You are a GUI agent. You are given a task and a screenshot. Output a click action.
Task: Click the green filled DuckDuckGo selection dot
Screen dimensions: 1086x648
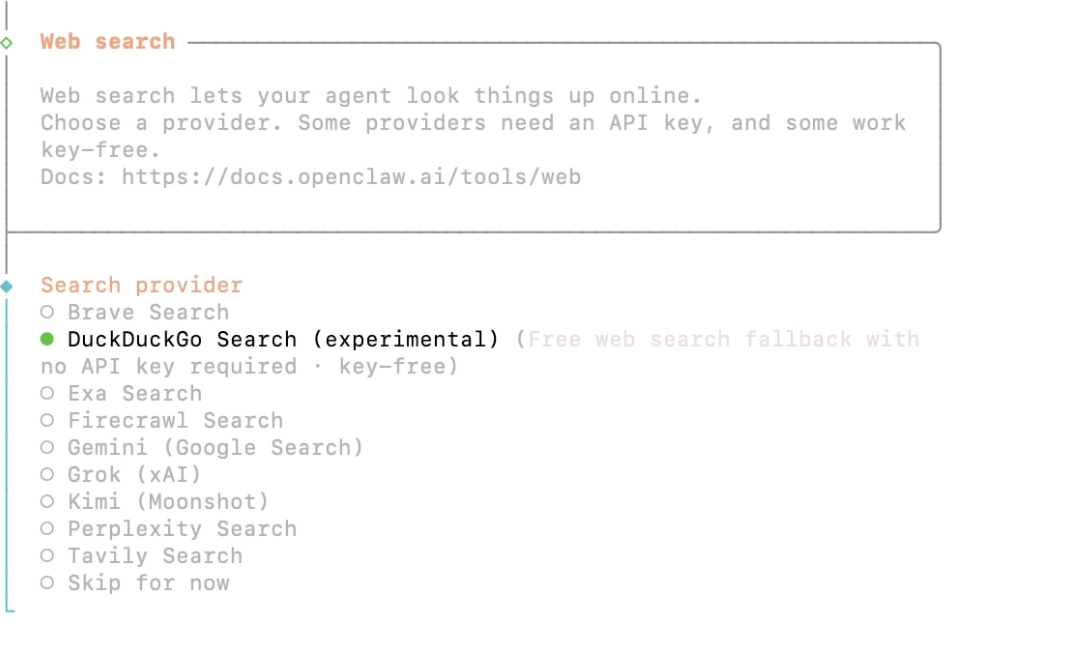46,339
